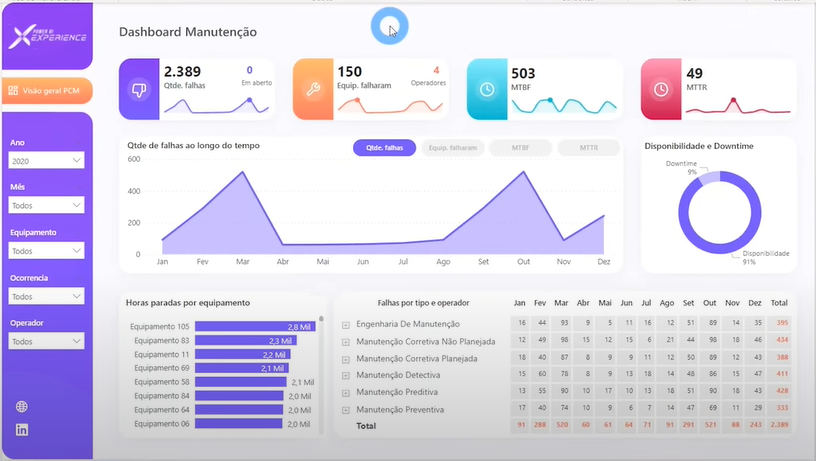The height and width of the screenshot is (461, 816).
Task: Click the thumbs-down failures icon card
Action: coord(139,89)
